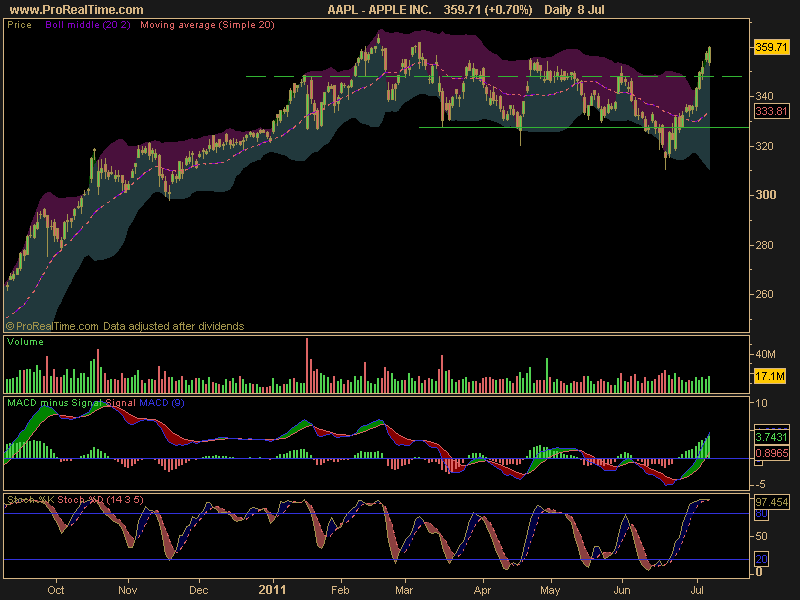Click the Jul date axis label

point(697,590)
